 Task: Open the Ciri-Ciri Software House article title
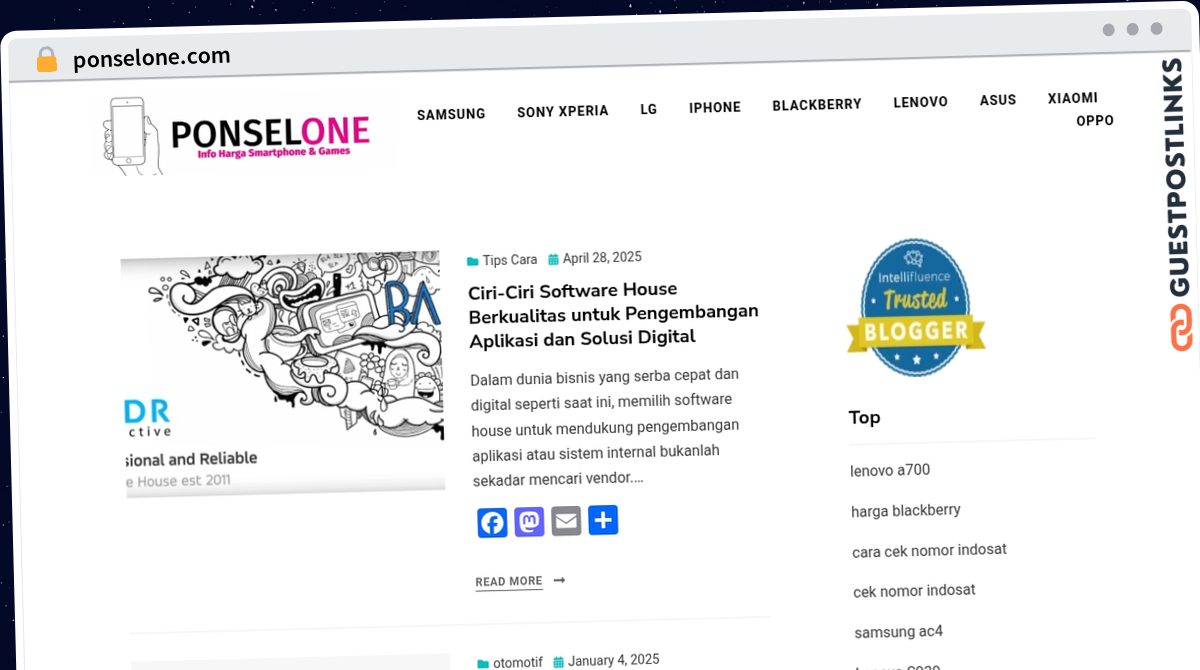point(613,314)
